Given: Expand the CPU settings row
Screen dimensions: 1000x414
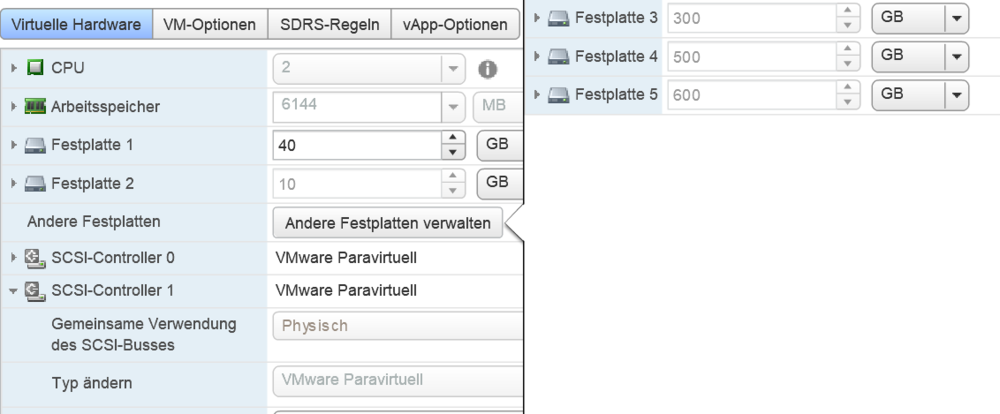Looking at the screenshot, I should click(x=14, y=69).
